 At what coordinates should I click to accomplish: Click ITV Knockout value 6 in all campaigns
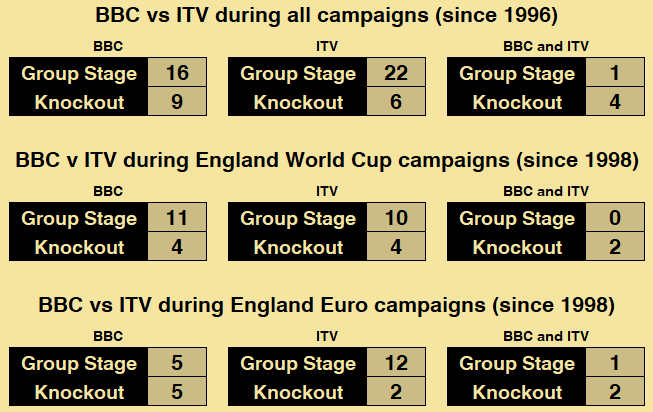pyautogui.click(x=395, y=102)
